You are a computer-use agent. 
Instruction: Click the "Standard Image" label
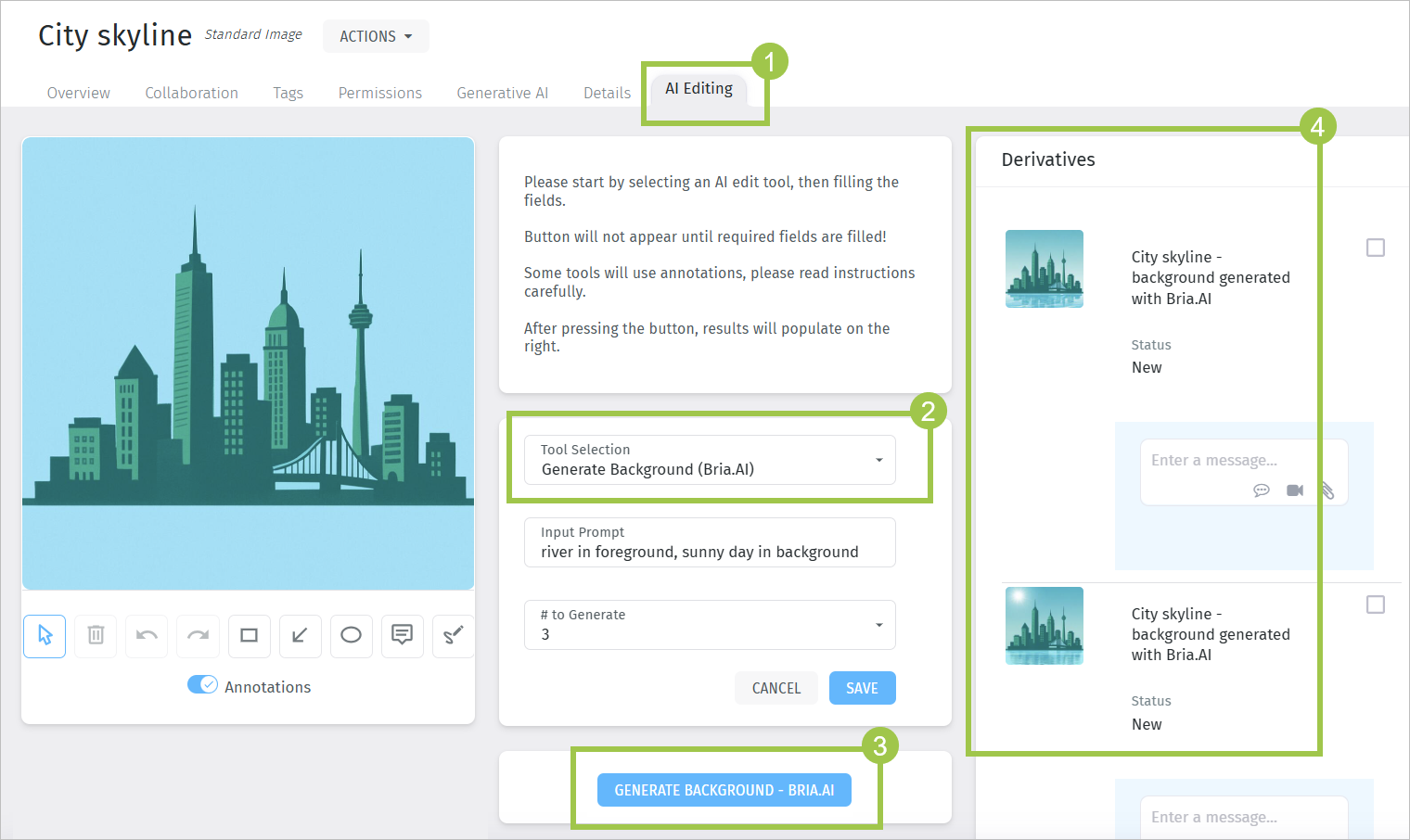253,34
